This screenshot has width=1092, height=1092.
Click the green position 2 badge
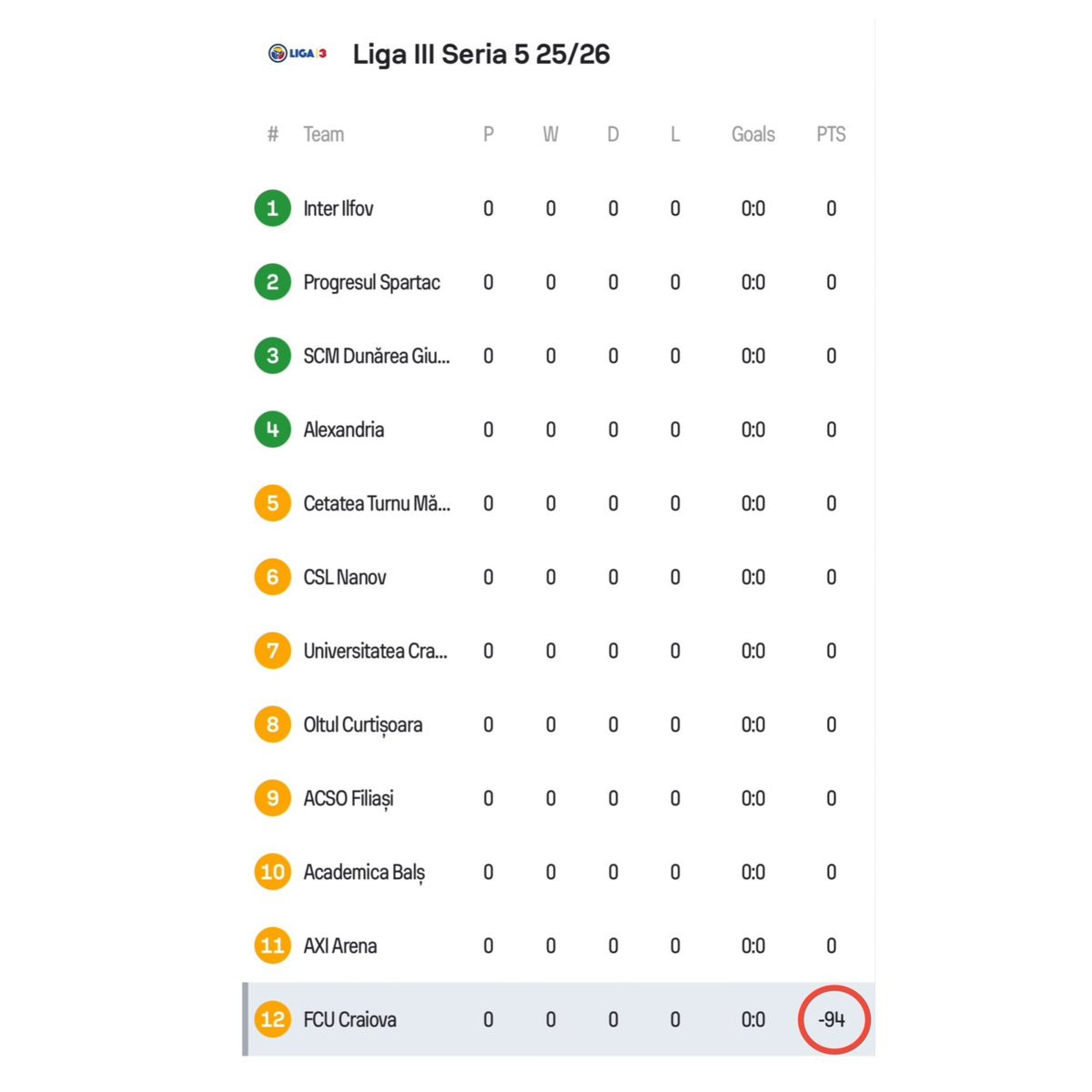[x=272, y=282]
